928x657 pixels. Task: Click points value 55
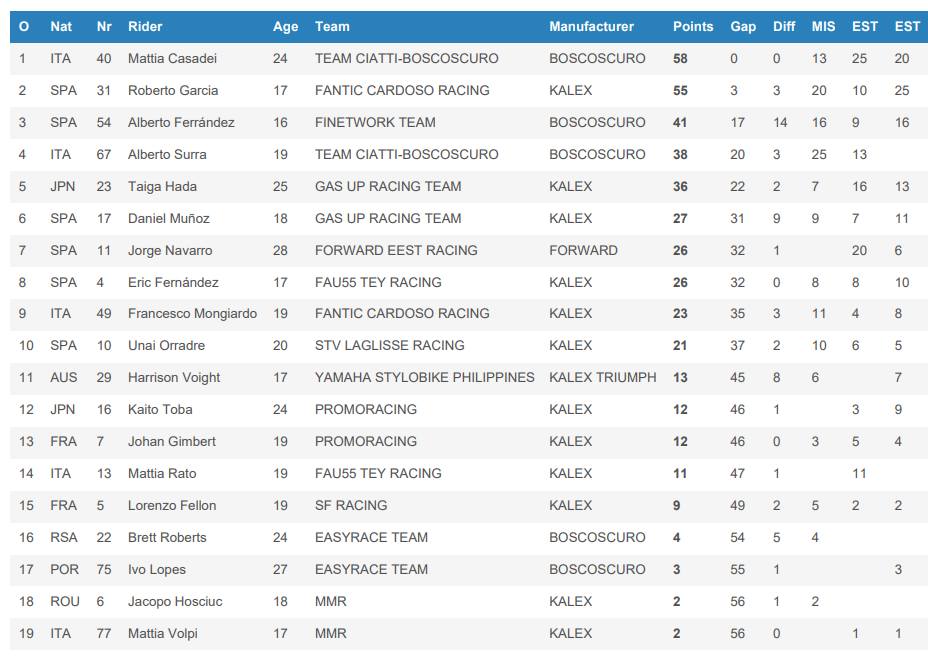(x=680, y=91)
